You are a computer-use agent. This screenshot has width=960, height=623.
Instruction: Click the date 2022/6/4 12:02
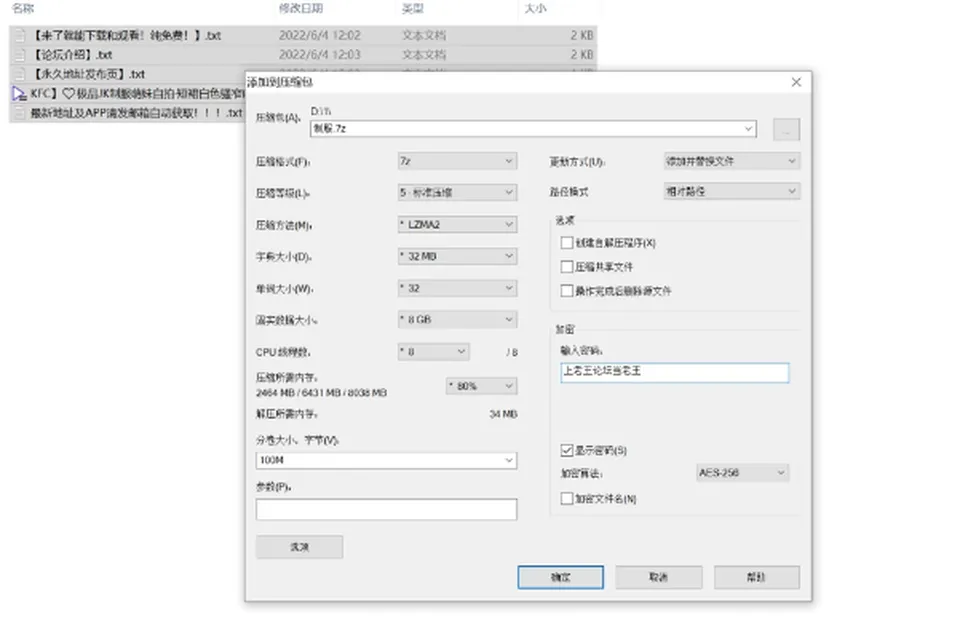320,35
